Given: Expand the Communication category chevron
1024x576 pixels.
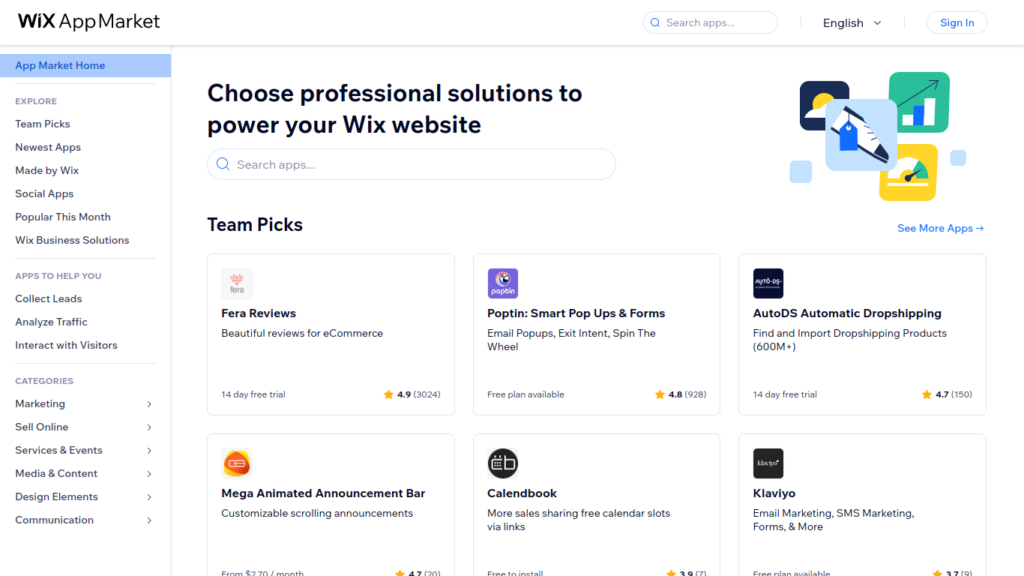Looking at the screenshot, I should (149, 520).
